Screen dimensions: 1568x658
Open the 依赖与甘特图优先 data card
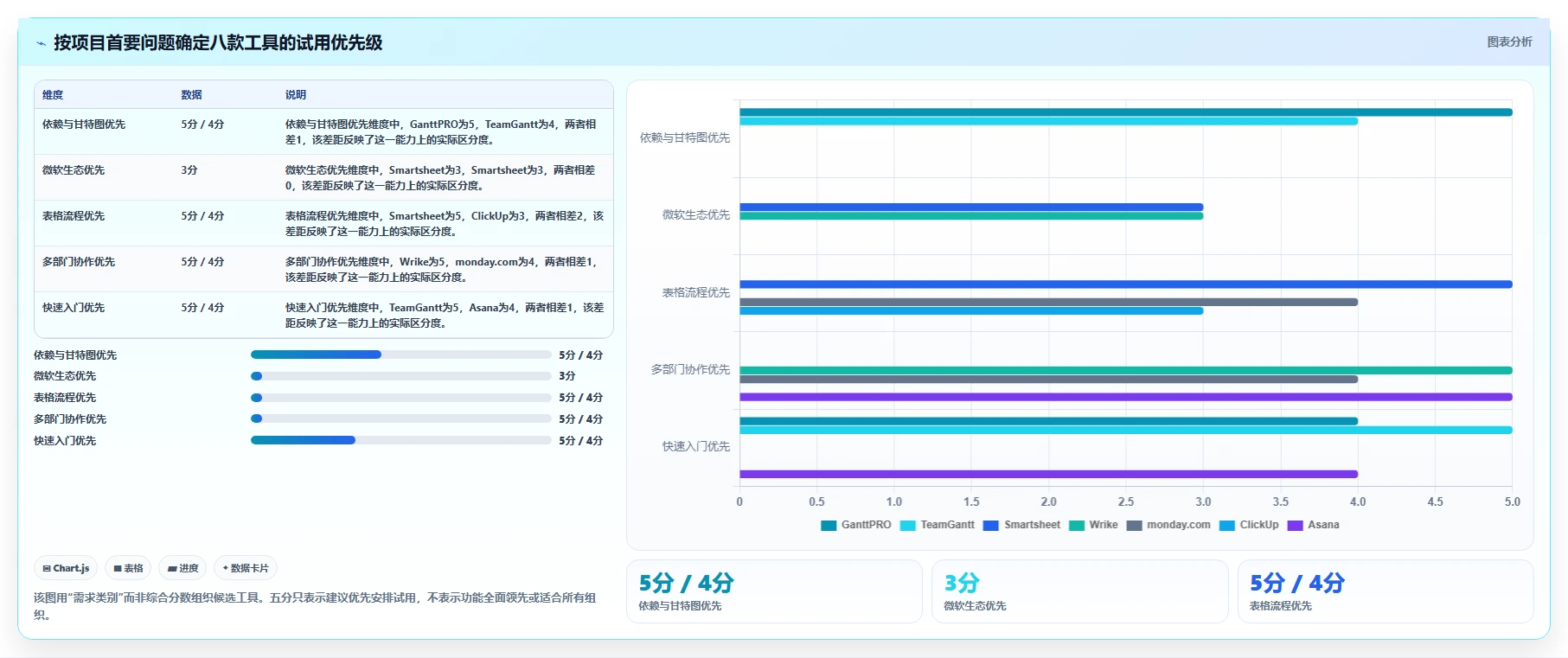774,591
